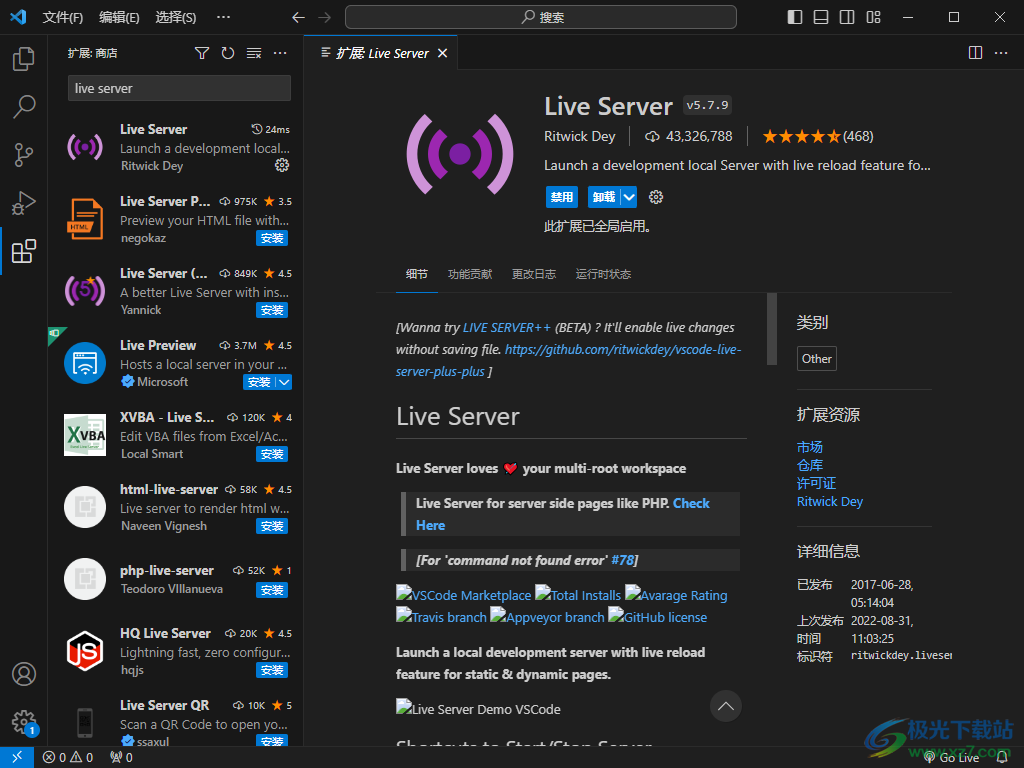The image size is (1024, 768).
Task: Refresh the extensions list
Action: coord(228,53)
